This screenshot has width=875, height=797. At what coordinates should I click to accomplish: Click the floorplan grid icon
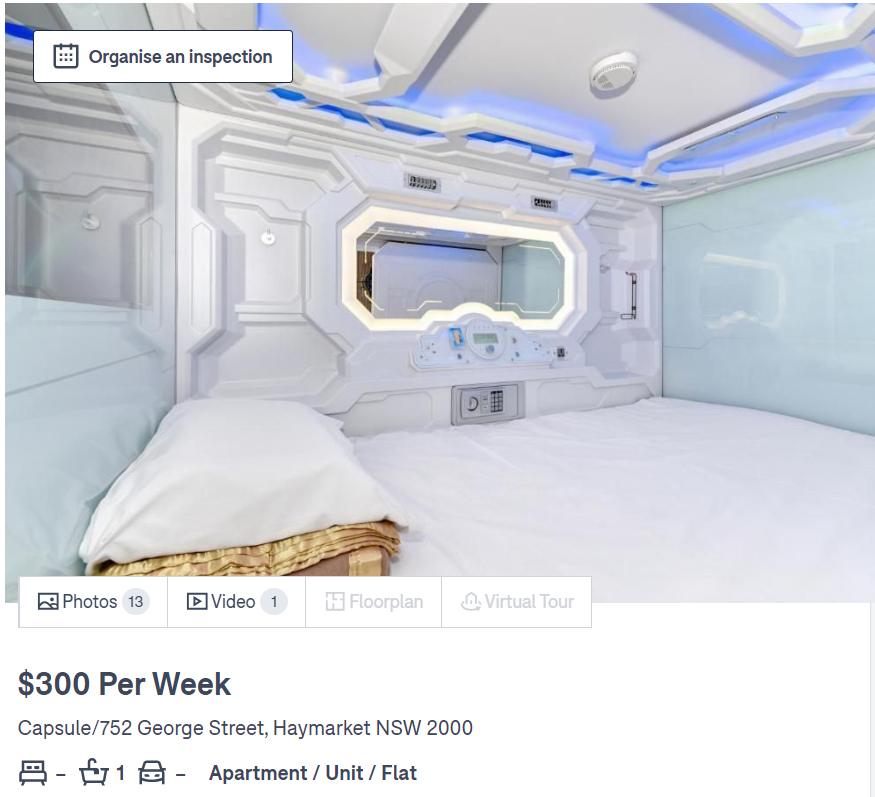click(335, 602)
